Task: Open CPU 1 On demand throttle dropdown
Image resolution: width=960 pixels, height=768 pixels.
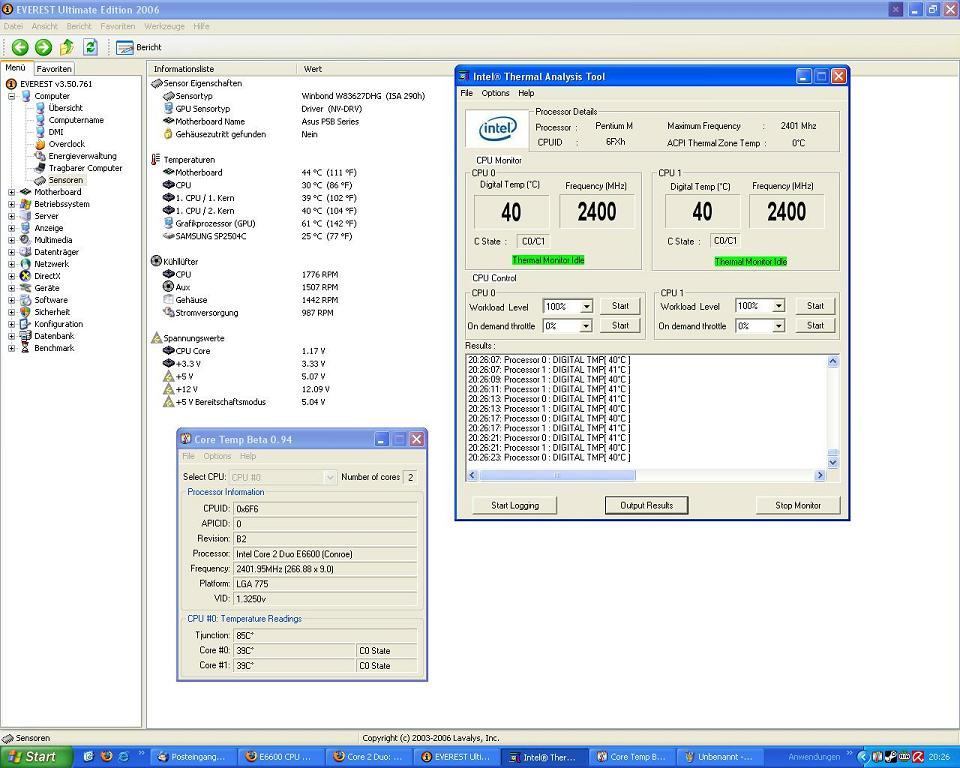Action: [x=778, y=326]
